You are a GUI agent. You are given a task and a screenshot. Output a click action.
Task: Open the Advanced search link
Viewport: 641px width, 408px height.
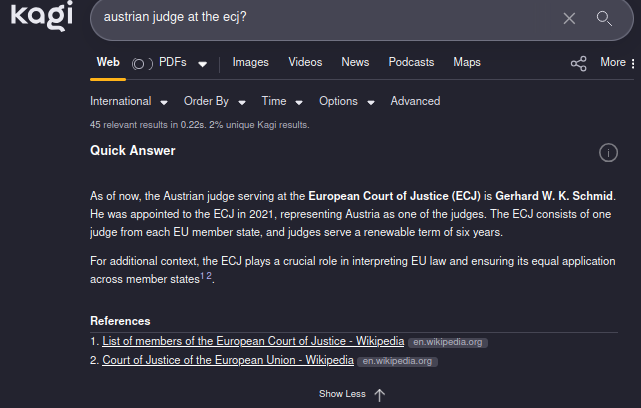[x=415, y=101]
